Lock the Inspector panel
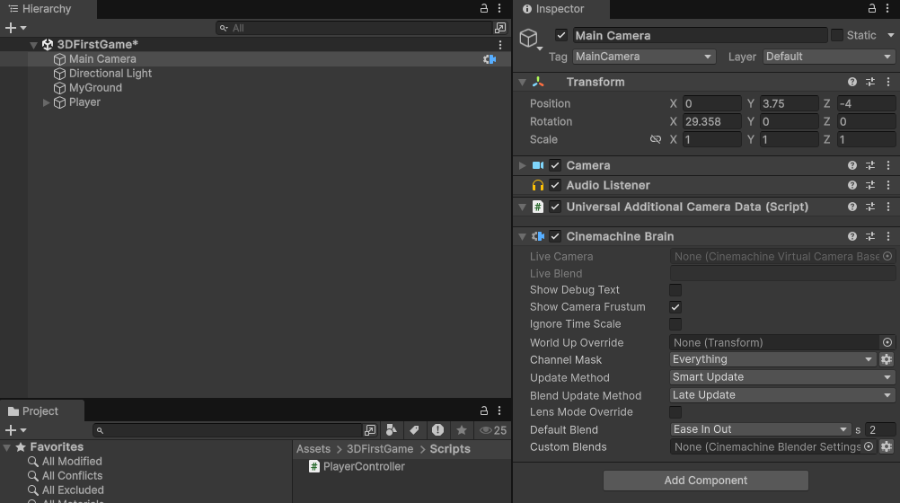The image size is (900, 503). (872, 9)
